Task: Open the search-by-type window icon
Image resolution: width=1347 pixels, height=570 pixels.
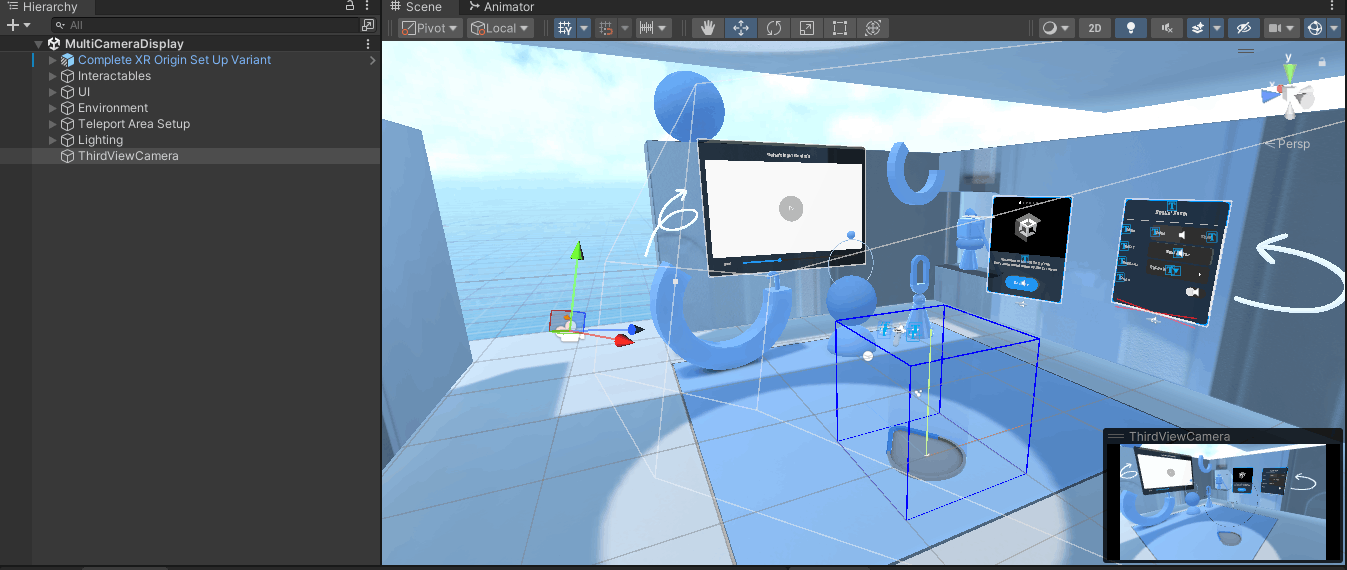Action: click(x=367, y=25)
